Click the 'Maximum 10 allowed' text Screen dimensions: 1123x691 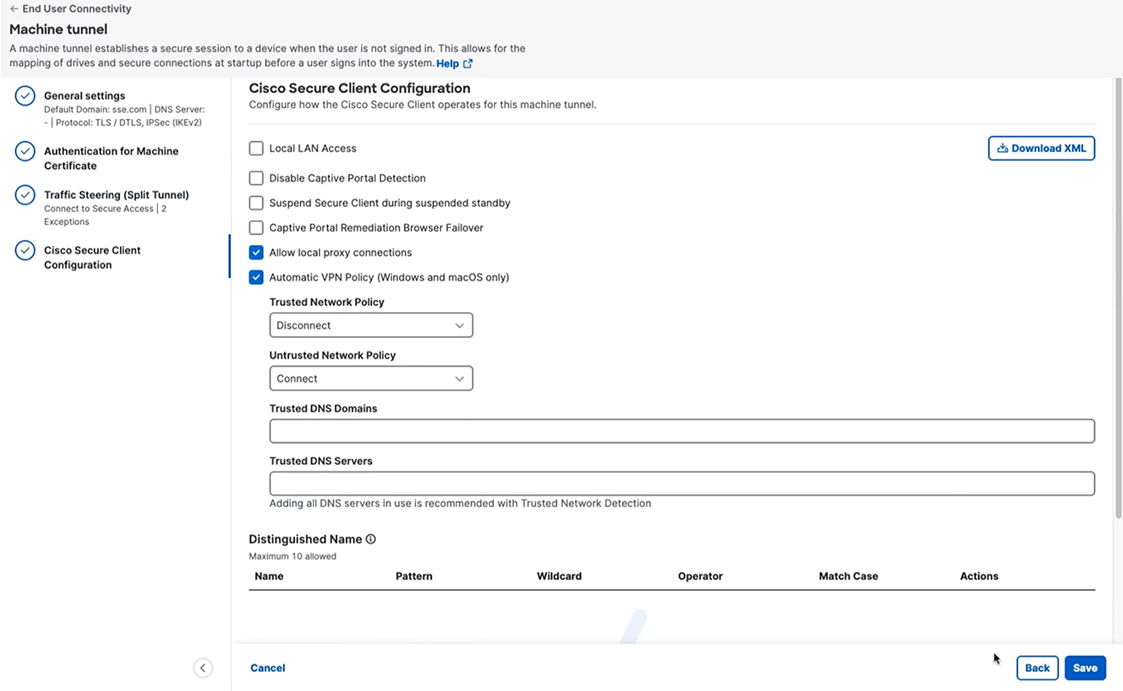coord(292,556)
